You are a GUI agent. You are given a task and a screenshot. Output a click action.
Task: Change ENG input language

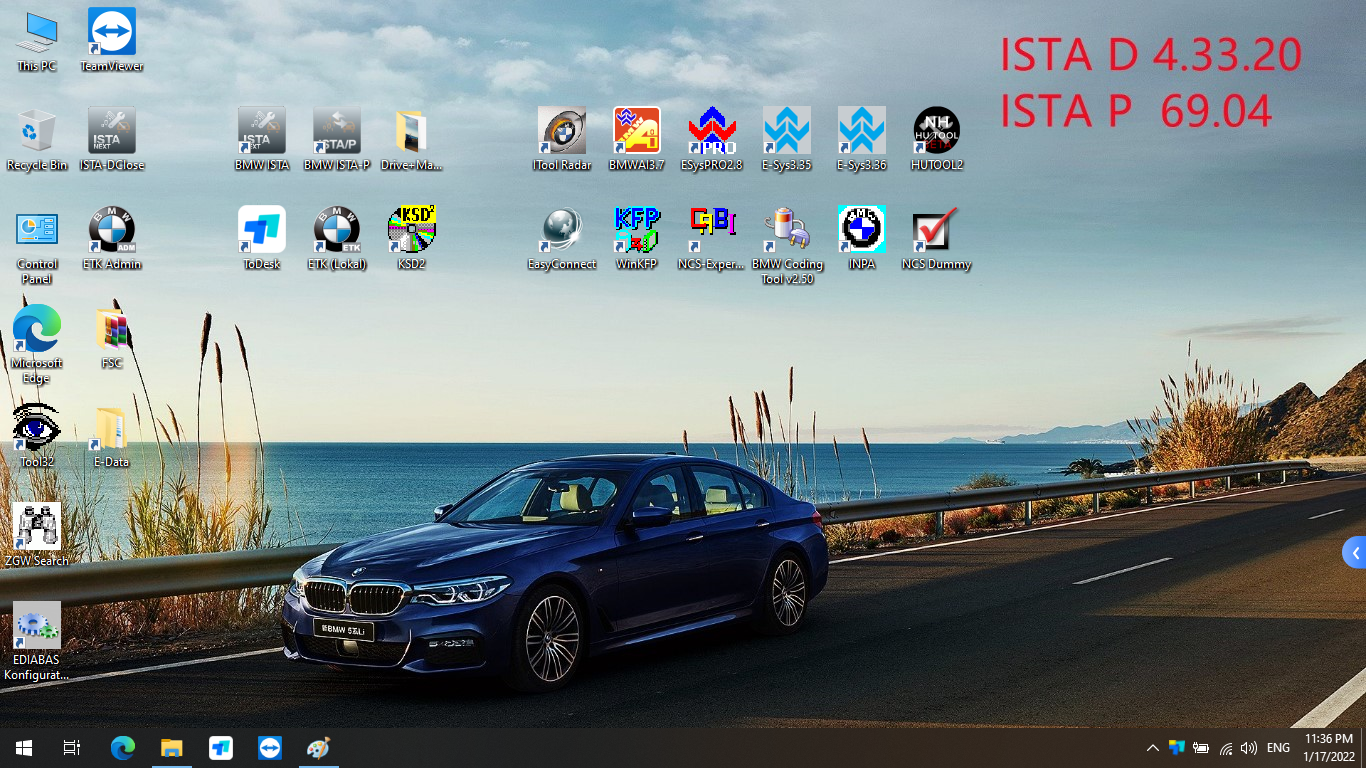click(1278, 748)
